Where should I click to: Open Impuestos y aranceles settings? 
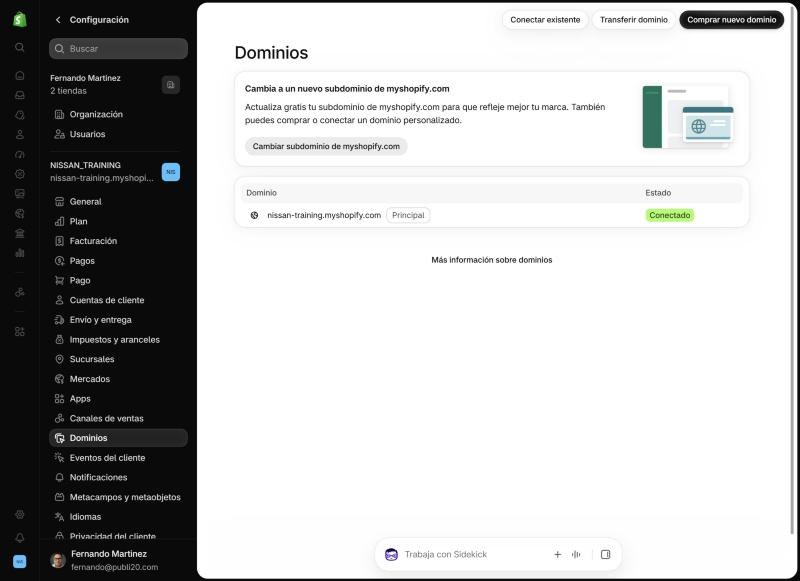pyautogui.click(x=118, y=340)
